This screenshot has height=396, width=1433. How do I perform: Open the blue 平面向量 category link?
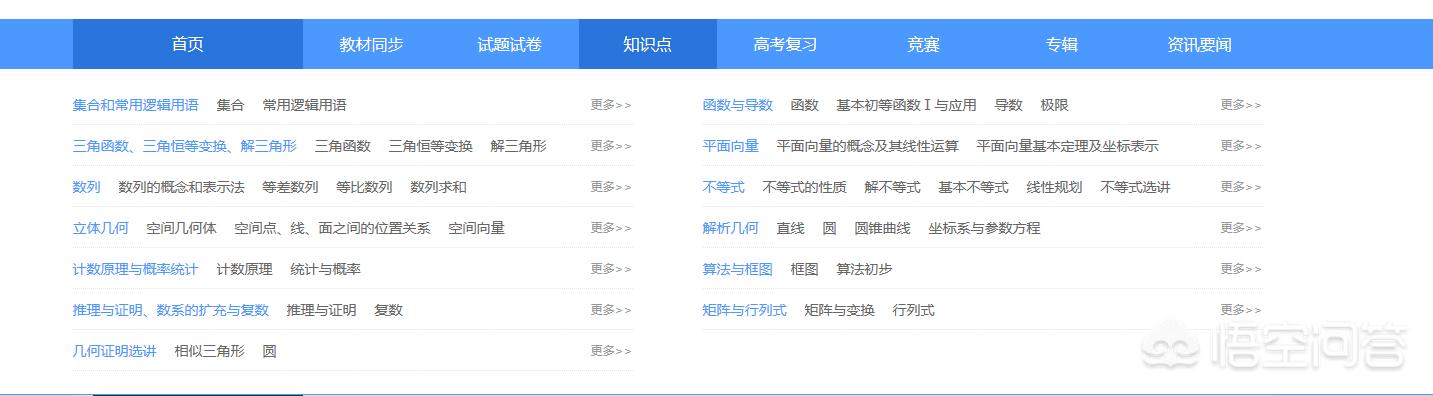click(731, 145)
